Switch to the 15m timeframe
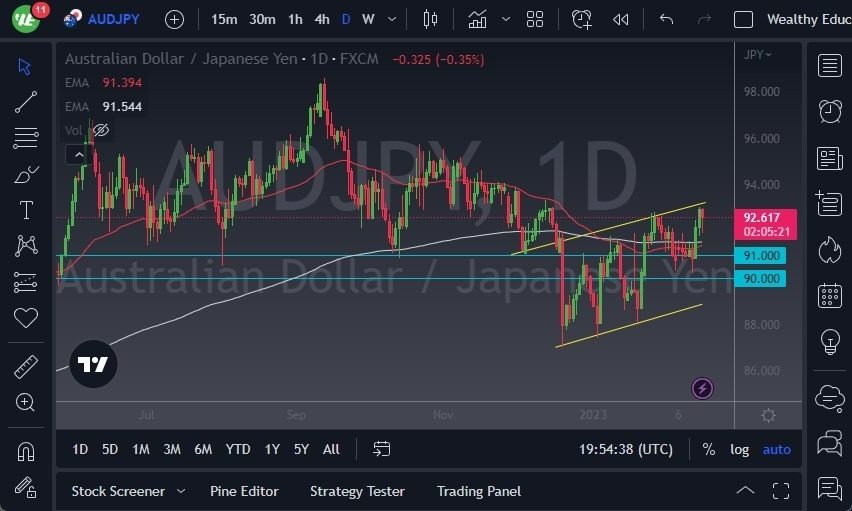 tap(224, 20)
